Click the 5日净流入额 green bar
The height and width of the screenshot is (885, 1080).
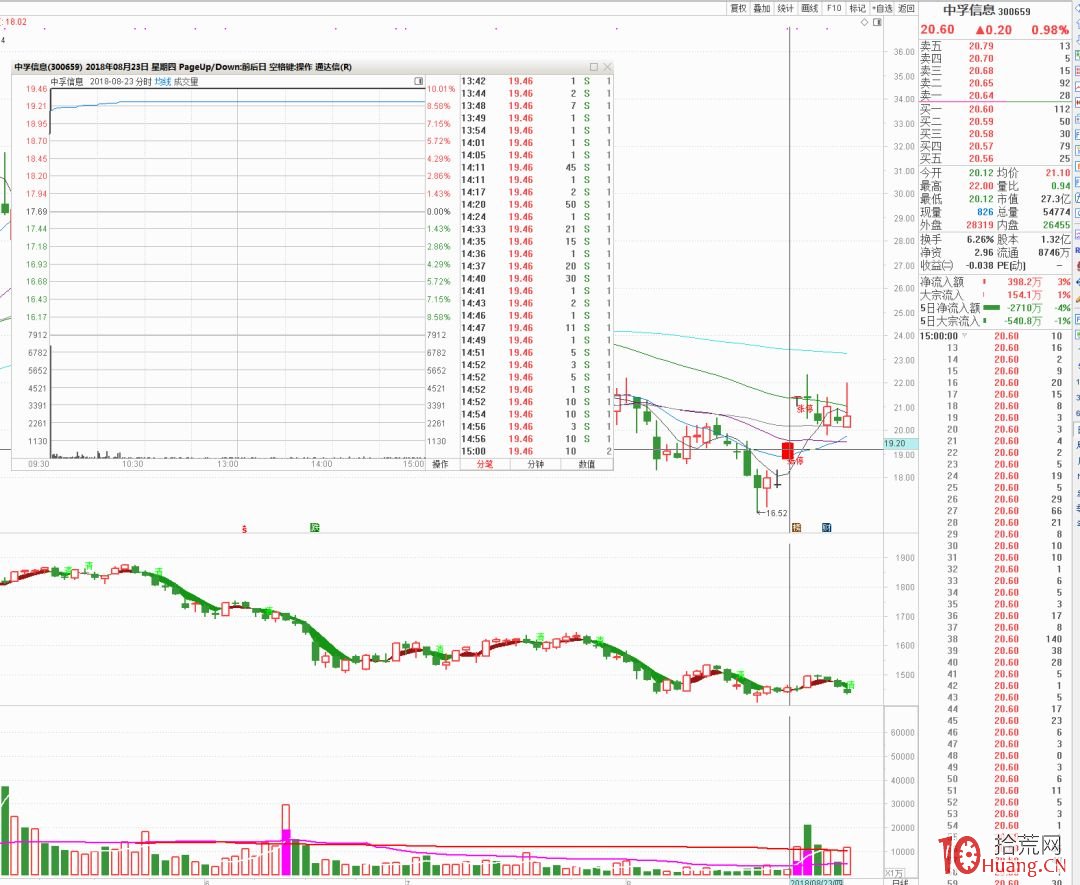click(991, 308)
